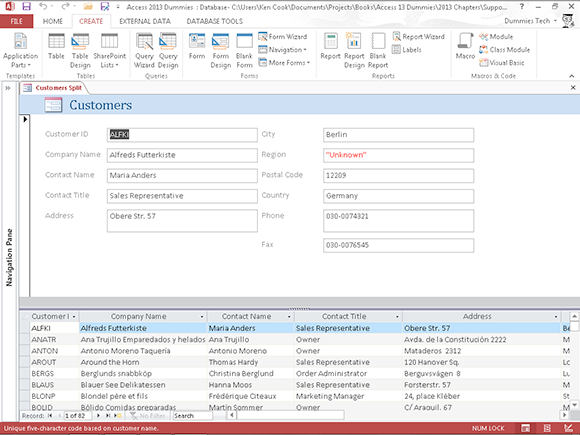Open the Database Tools tab

tap(215, 21)
